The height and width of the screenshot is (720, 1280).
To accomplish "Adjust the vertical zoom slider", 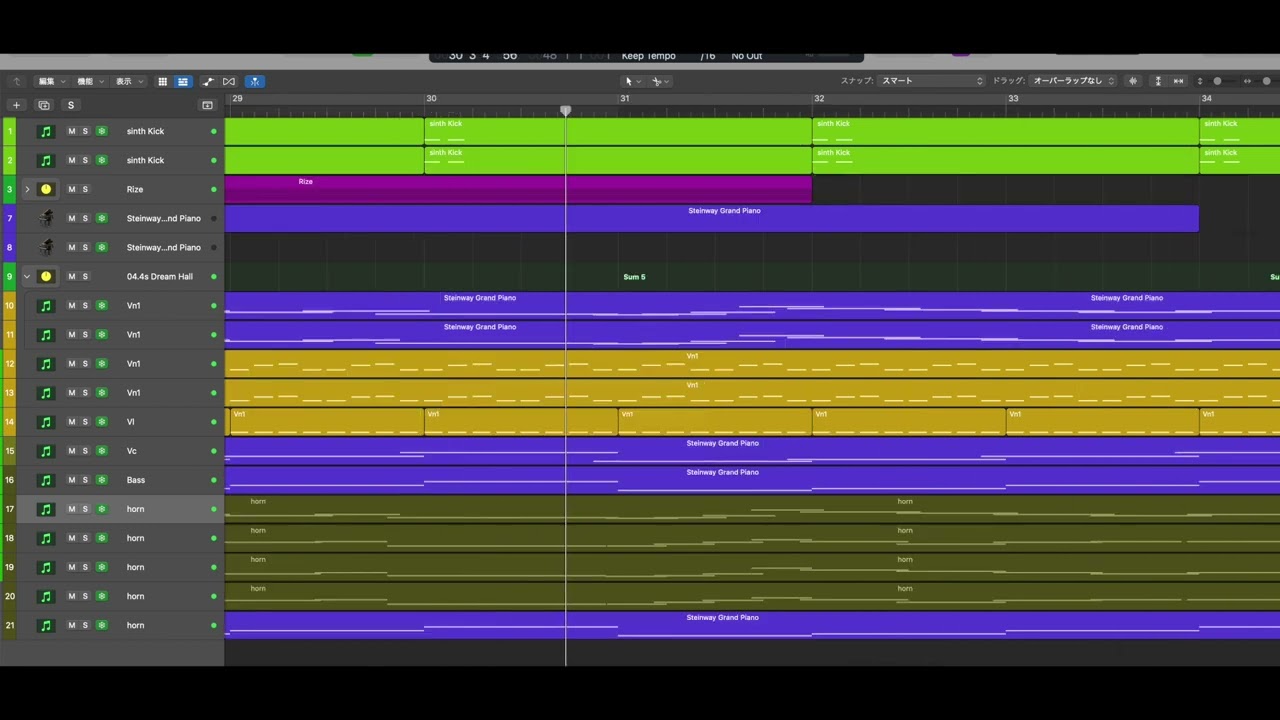I will tap(1217, 81).
